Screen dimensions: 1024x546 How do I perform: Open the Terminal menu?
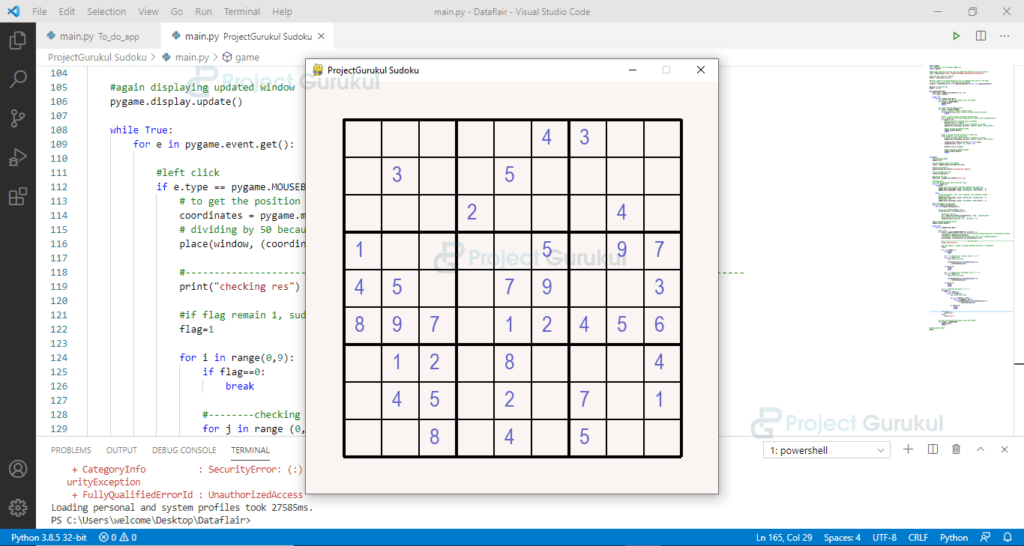(x=242, y=12)
